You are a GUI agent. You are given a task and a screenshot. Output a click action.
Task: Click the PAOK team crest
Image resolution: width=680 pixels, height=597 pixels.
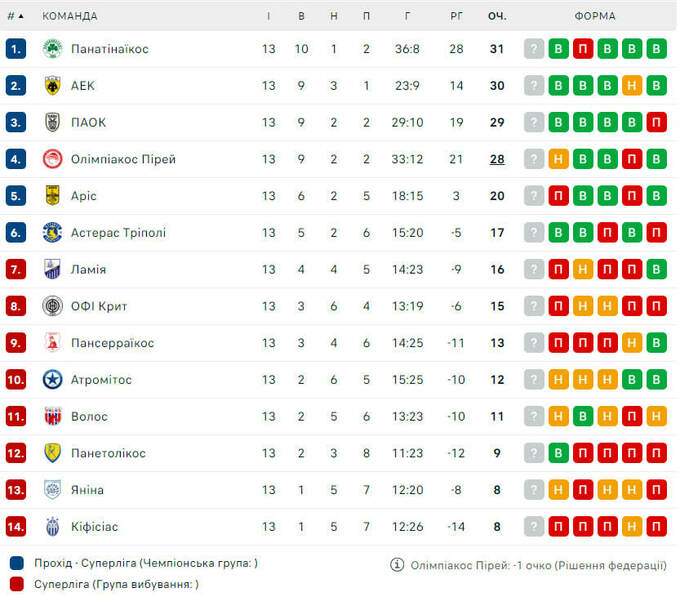52,123
